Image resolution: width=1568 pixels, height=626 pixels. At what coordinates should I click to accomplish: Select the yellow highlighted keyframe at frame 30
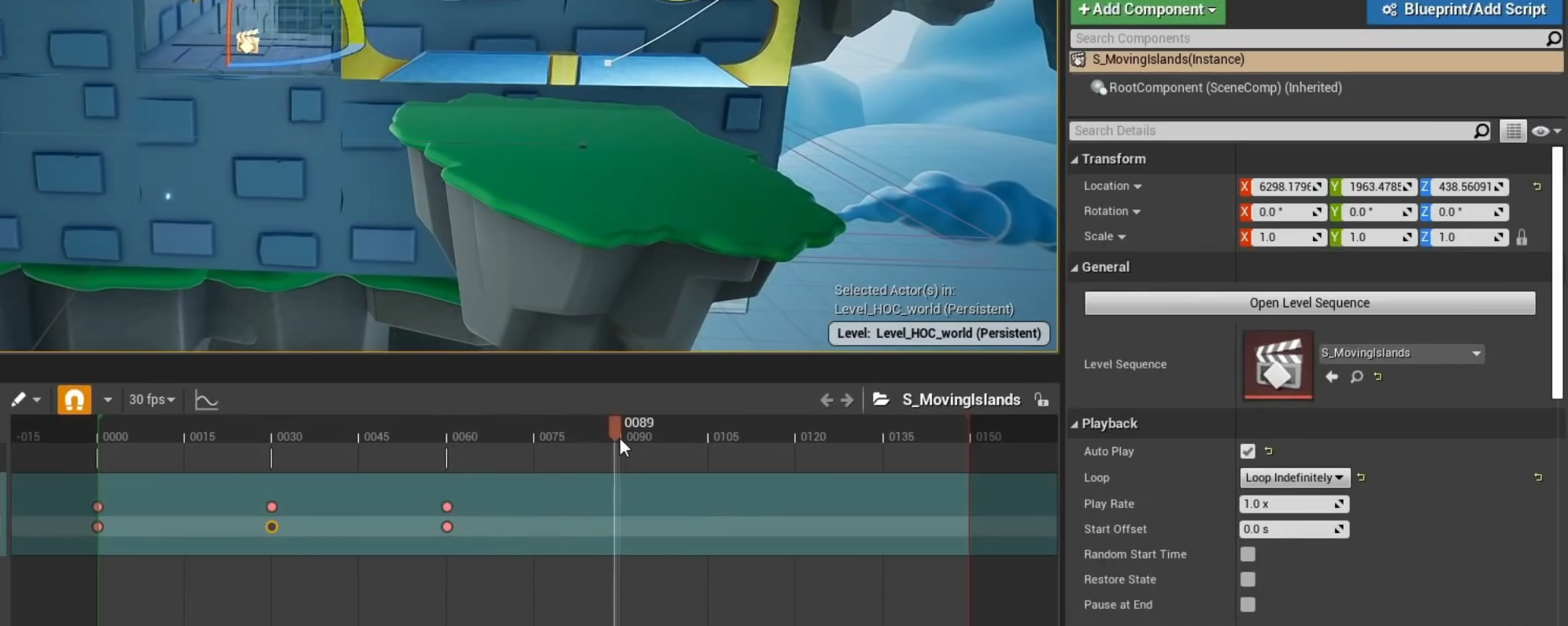[x=272, y=527]
